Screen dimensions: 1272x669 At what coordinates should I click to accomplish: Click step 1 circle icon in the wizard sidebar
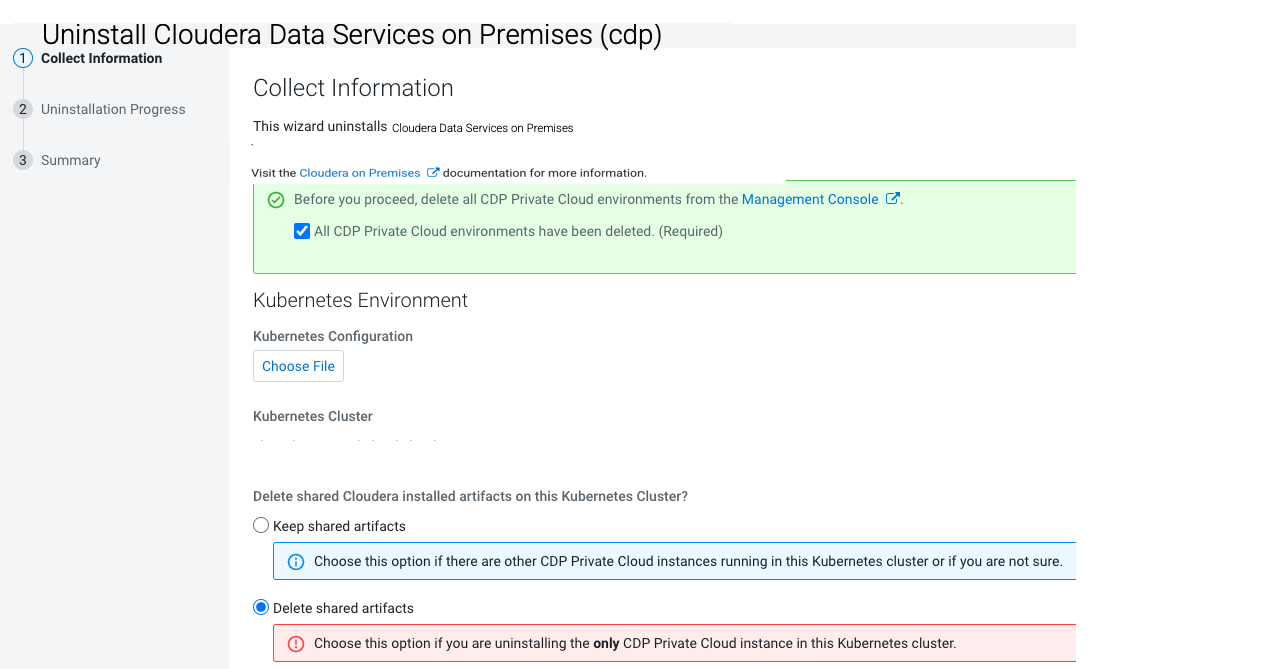coord(23,58)
